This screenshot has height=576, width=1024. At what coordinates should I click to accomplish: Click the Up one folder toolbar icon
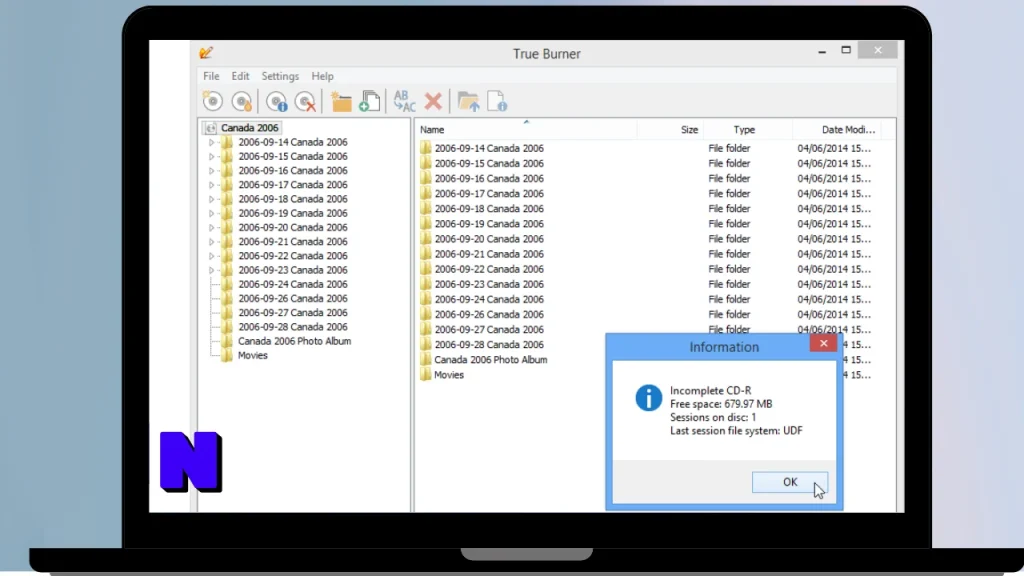pyautogui.click(x=468, y=102)
